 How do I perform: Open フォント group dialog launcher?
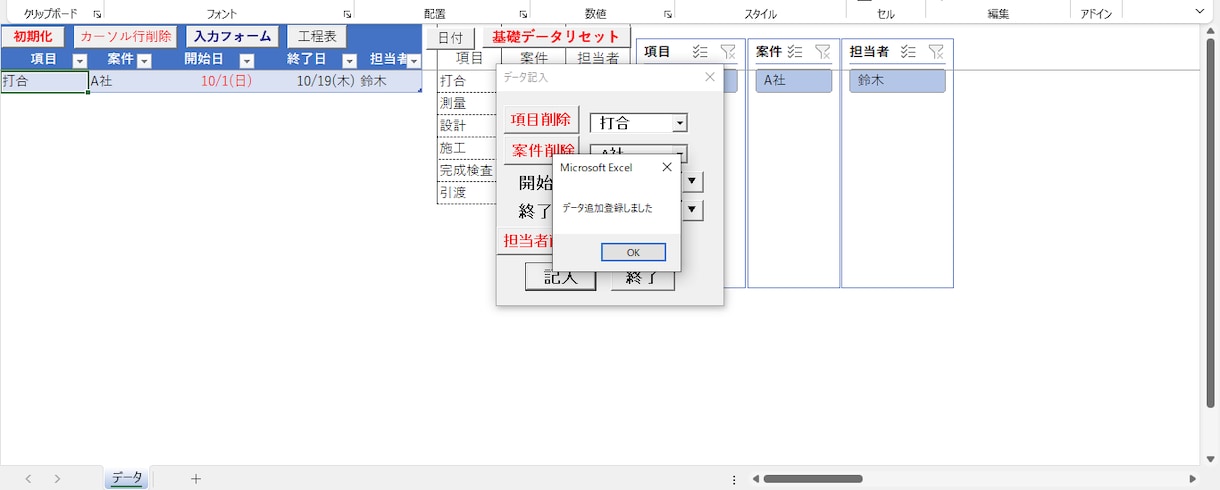pos(347,14)
